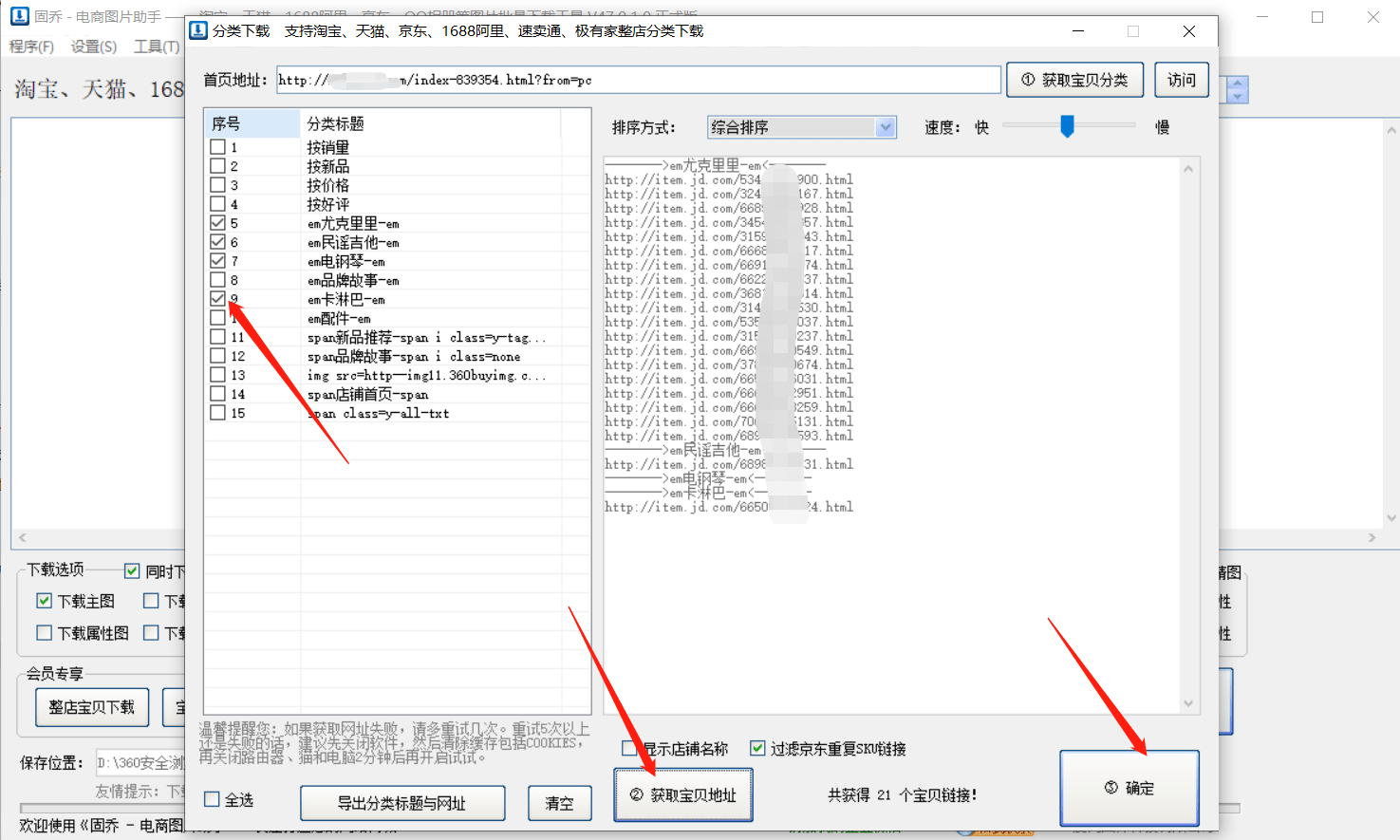Check the row 14 span店铺首页 checkbox
The height and width of the screenshot is (840, 1400).
tap(217, 394)
